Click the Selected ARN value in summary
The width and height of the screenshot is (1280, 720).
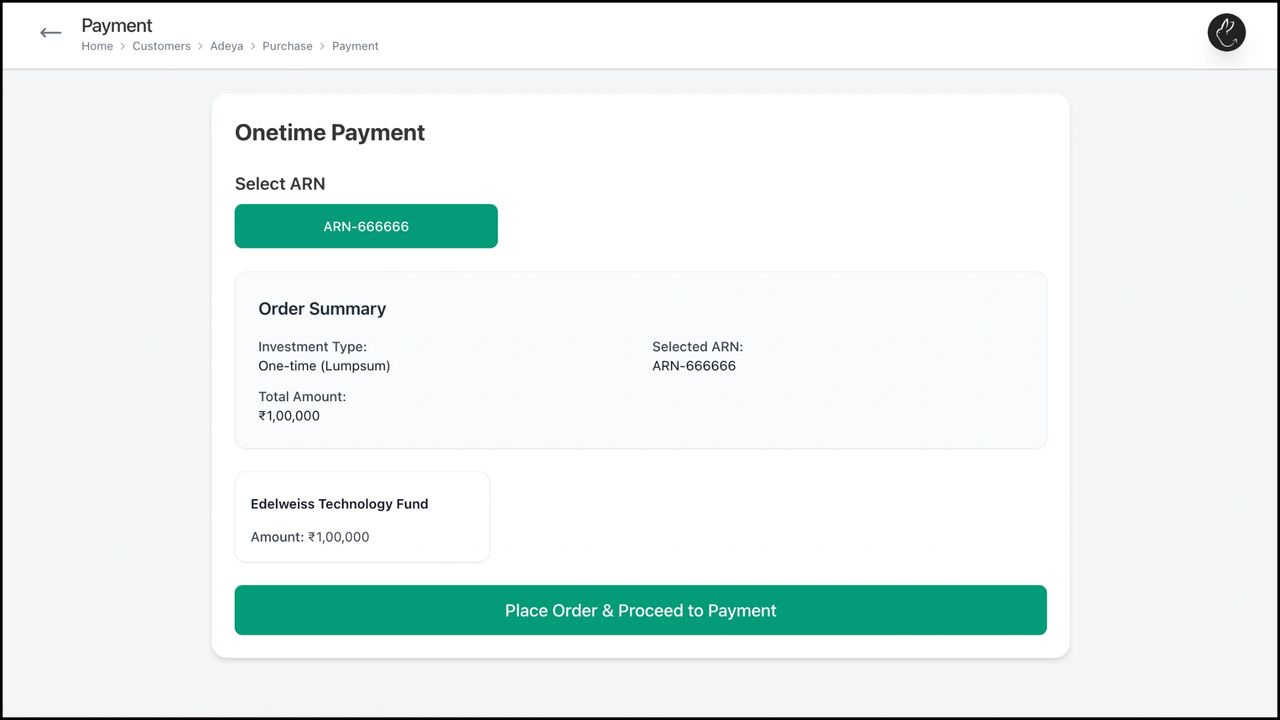point(694,366)
